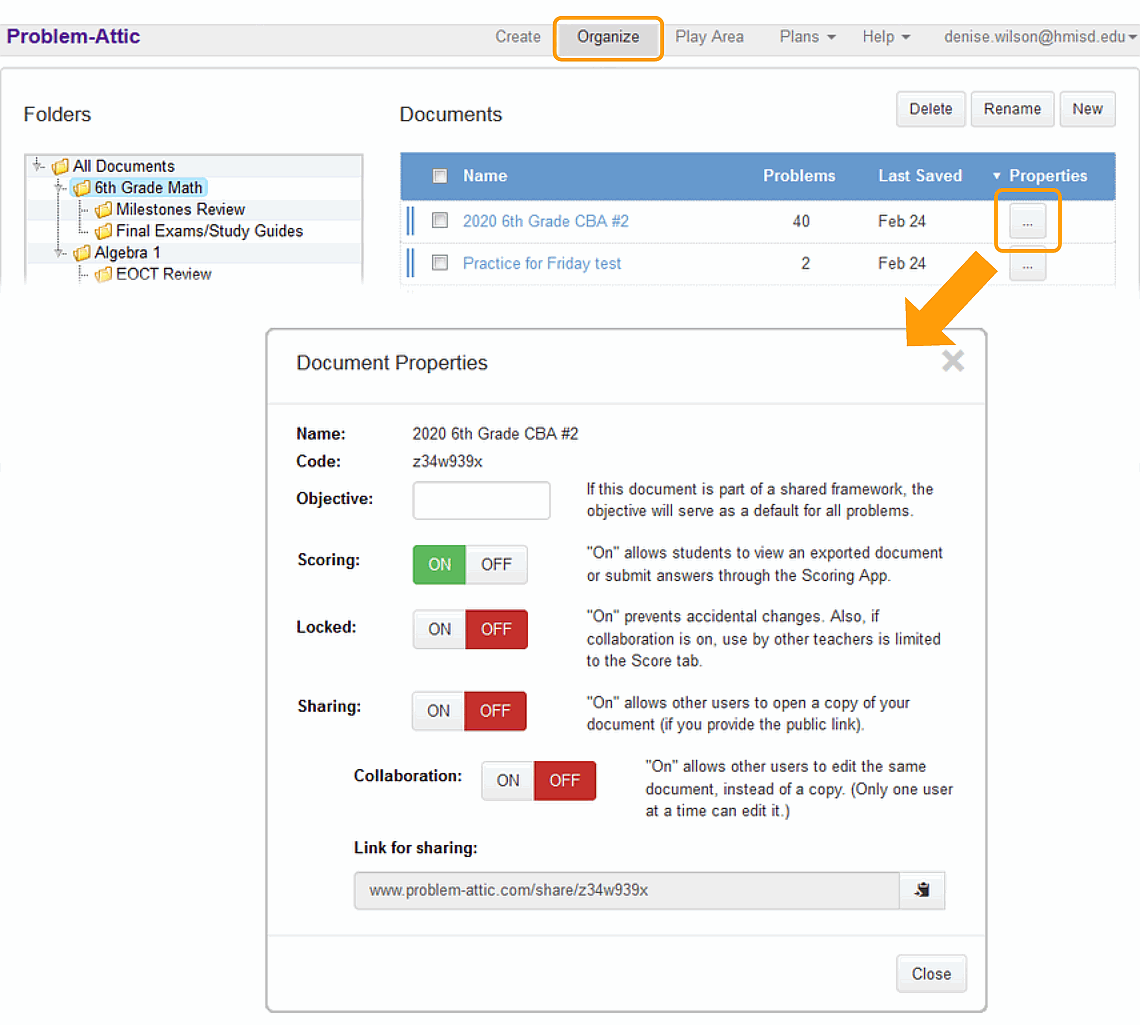Viewport: 1140px width, 1025px height.
Task: Click the Delete button
Action: [931, 109]
